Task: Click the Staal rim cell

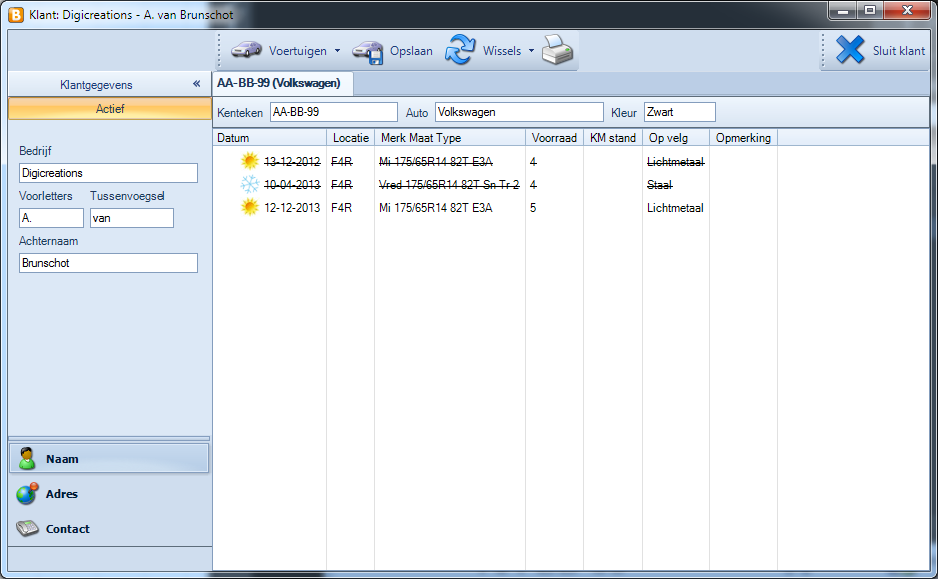Action: tap(660, 185)
